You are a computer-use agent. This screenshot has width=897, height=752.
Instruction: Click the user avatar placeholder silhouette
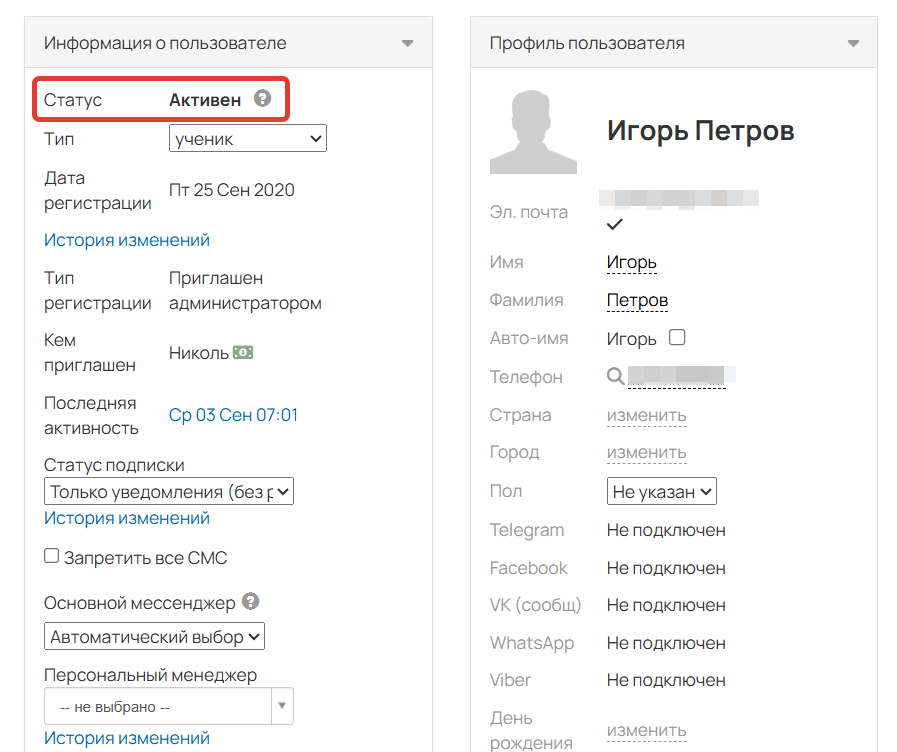(x=533, y=132)
